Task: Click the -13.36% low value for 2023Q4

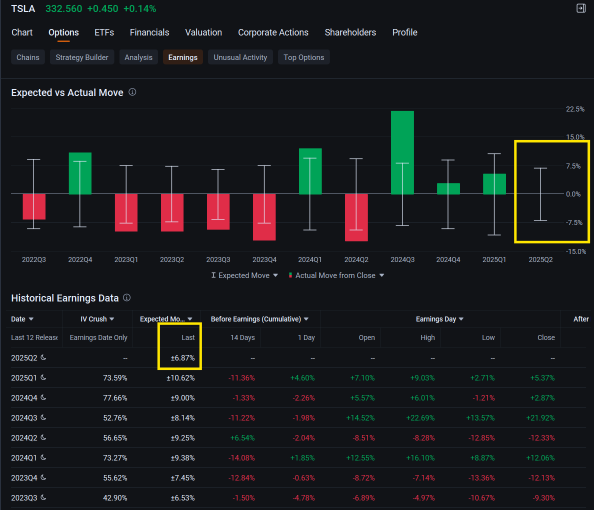Action: tap(481, 478)
